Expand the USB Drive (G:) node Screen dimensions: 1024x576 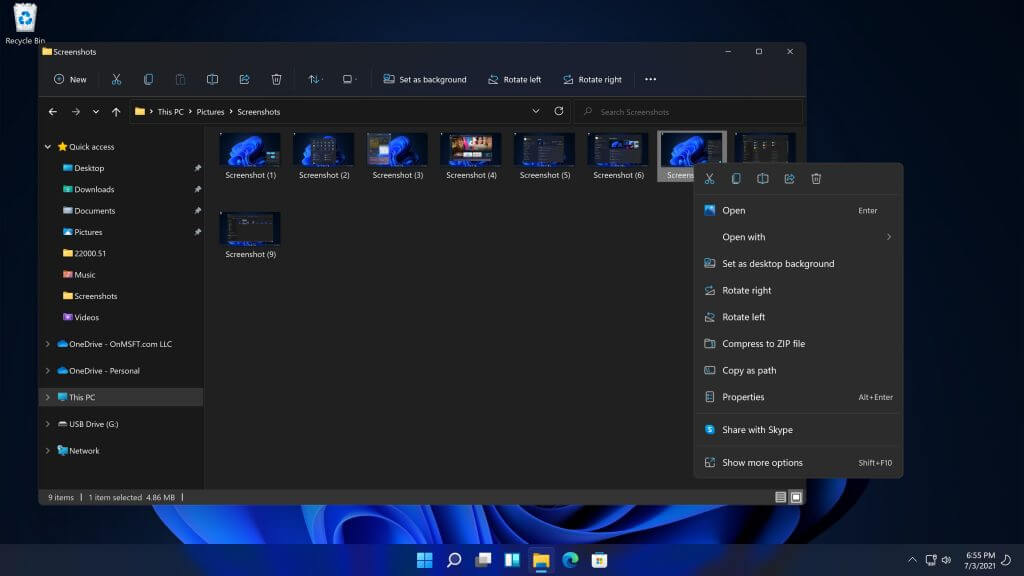tap(48, 424)
